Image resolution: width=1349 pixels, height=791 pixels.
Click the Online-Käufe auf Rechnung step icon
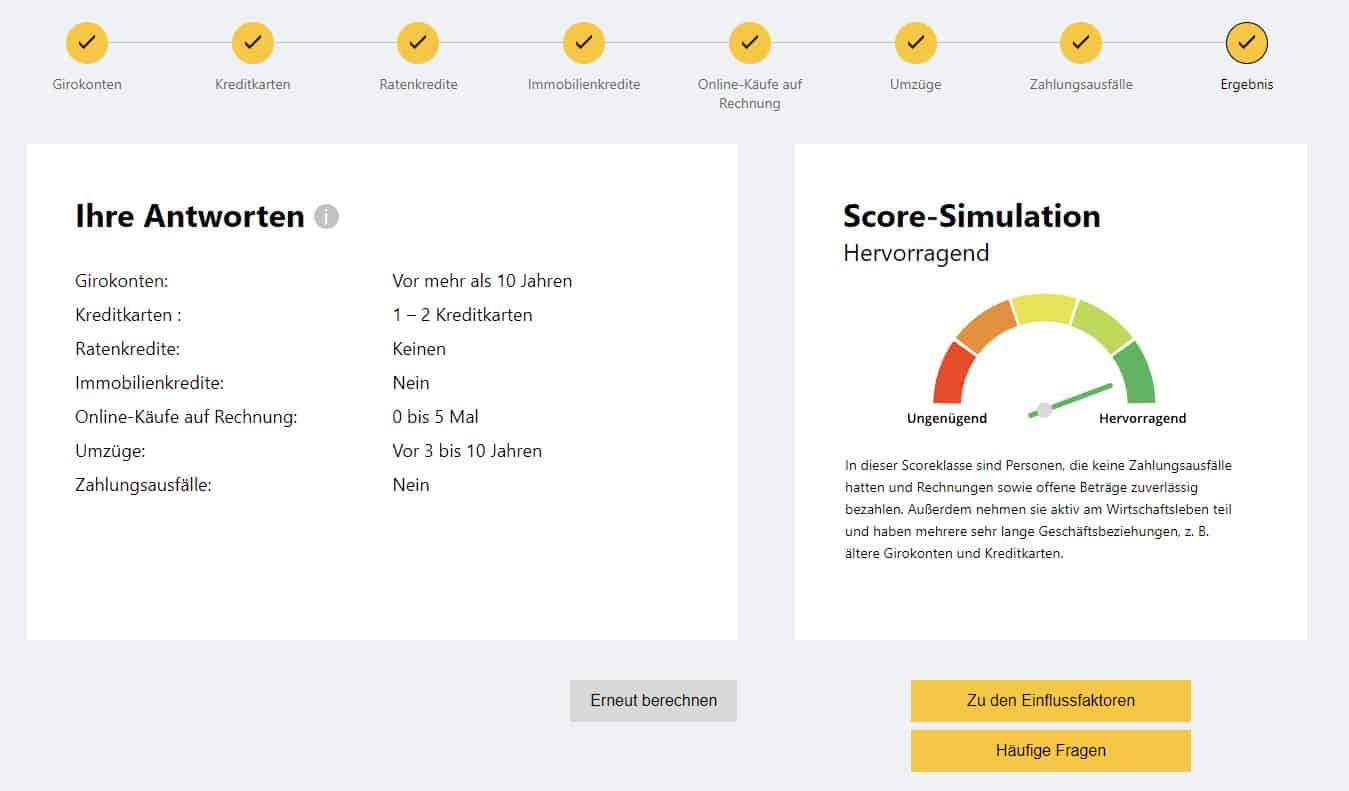[750, 42]
